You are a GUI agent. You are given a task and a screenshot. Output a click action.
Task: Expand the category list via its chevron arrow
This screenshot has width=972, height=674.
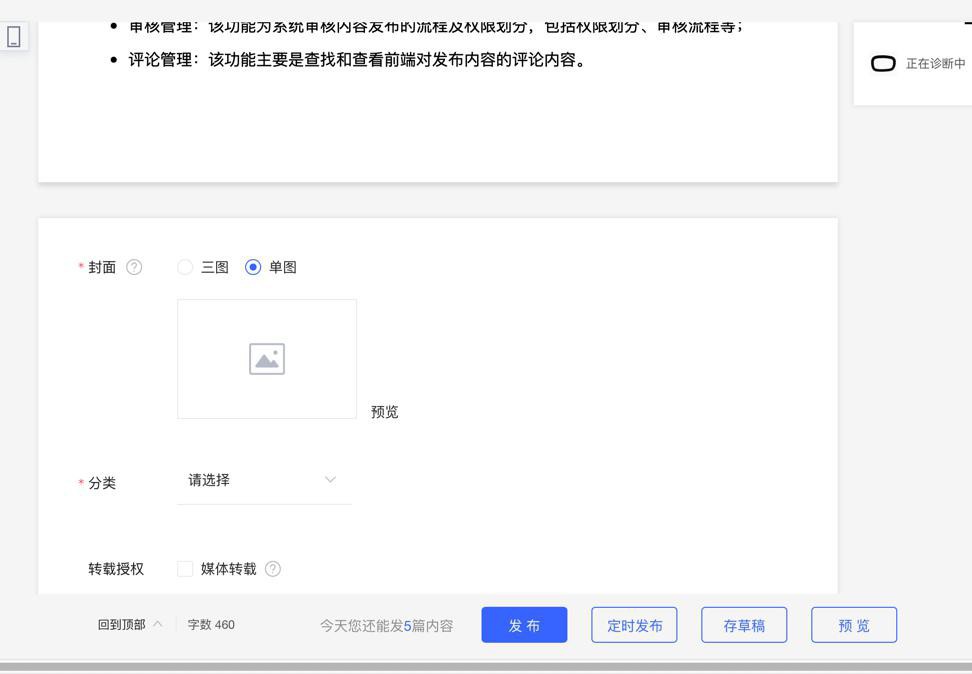point(331,480)
